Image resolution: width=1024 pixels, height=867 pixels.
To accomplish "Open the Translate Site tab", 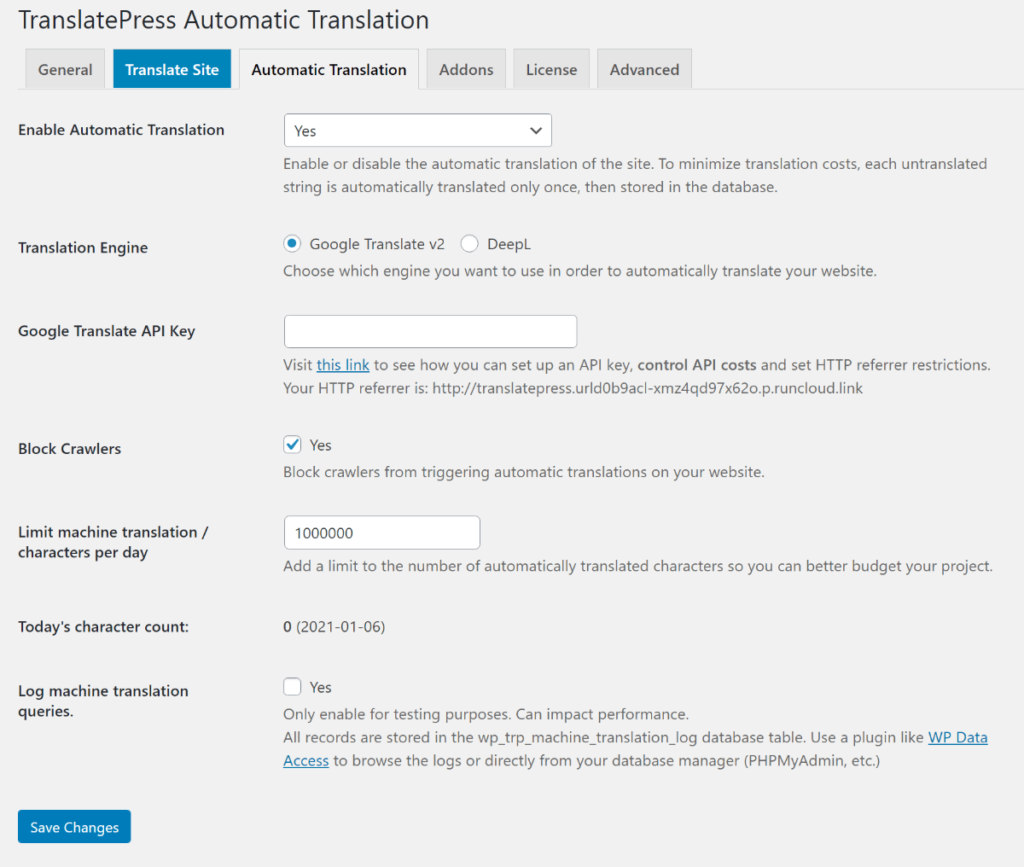I will (171, 69).
